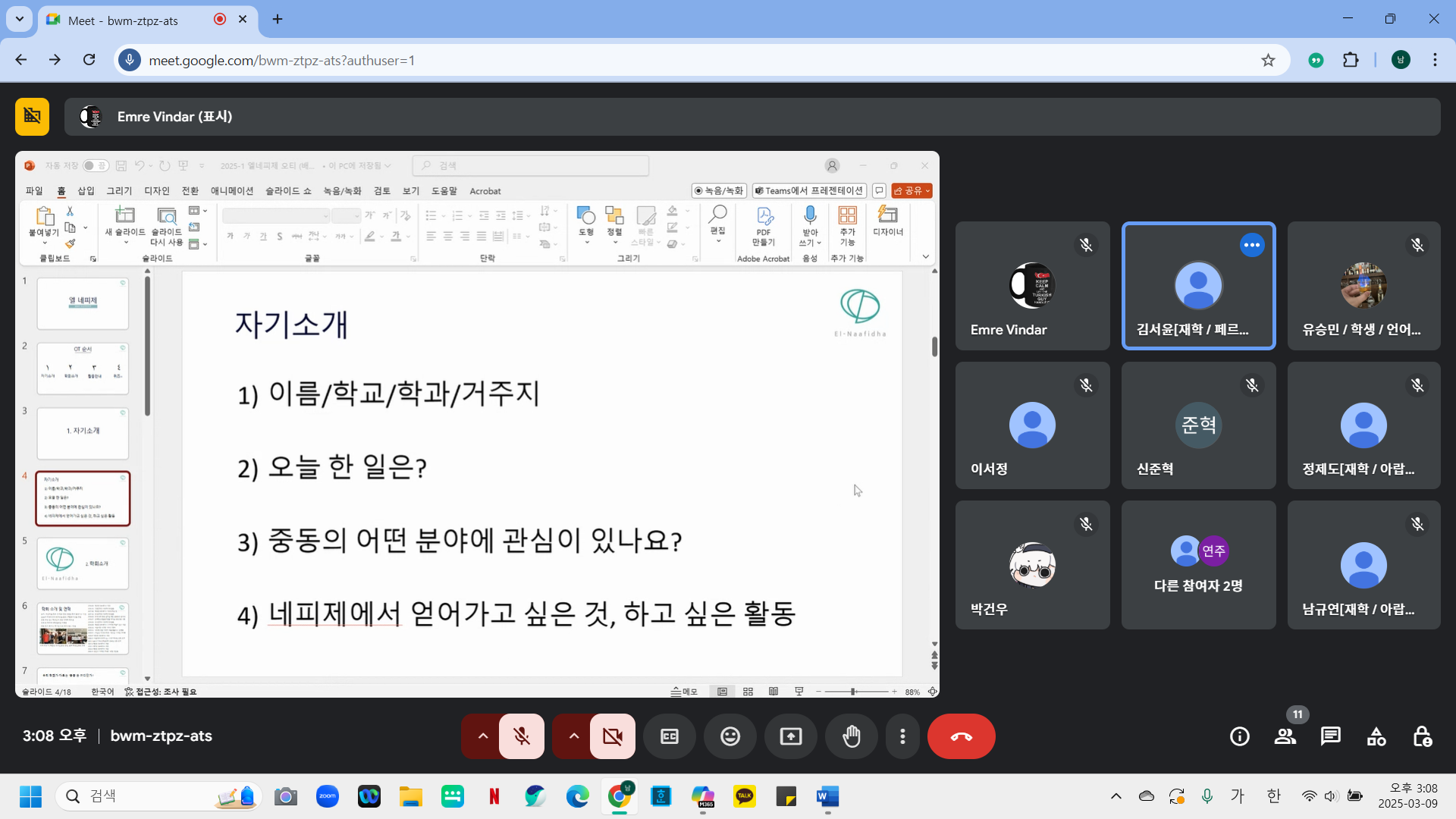Unmute the microphone in Meet controls
The height and width of the screenshot is (819, 1456).
tap(522, 736)
